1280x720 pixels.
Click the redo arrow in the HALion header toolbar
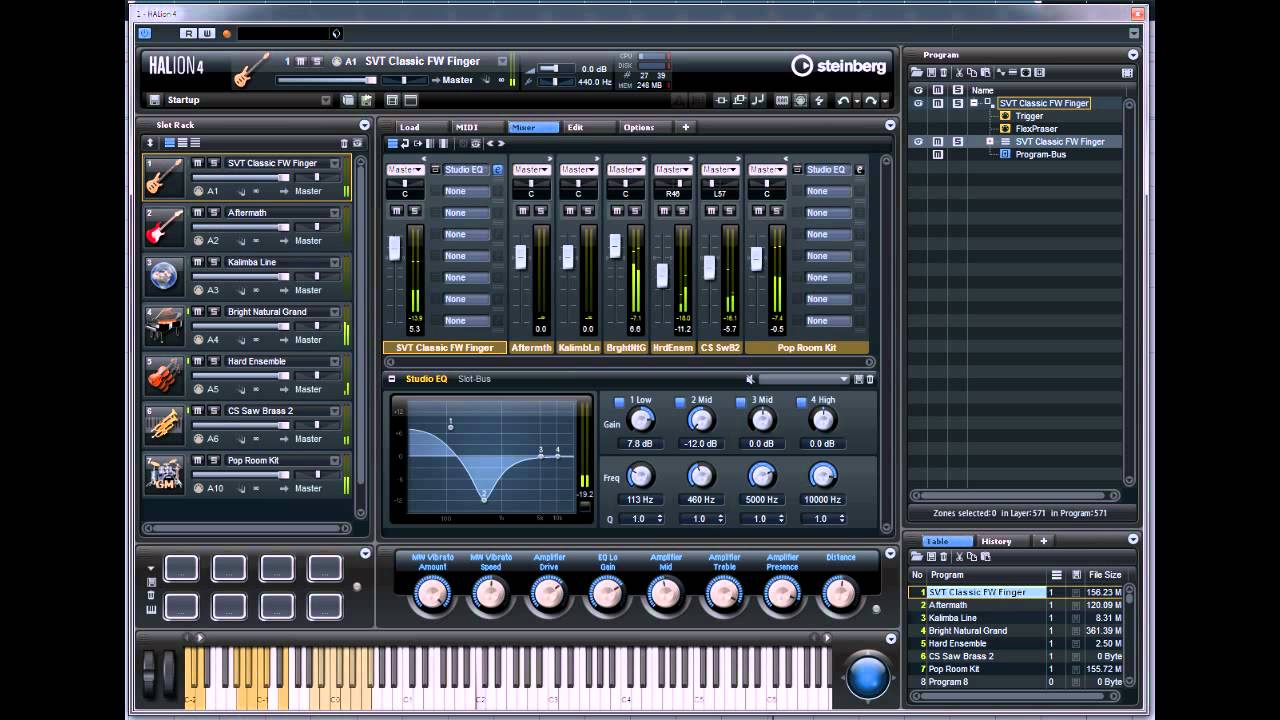(872, 100)
